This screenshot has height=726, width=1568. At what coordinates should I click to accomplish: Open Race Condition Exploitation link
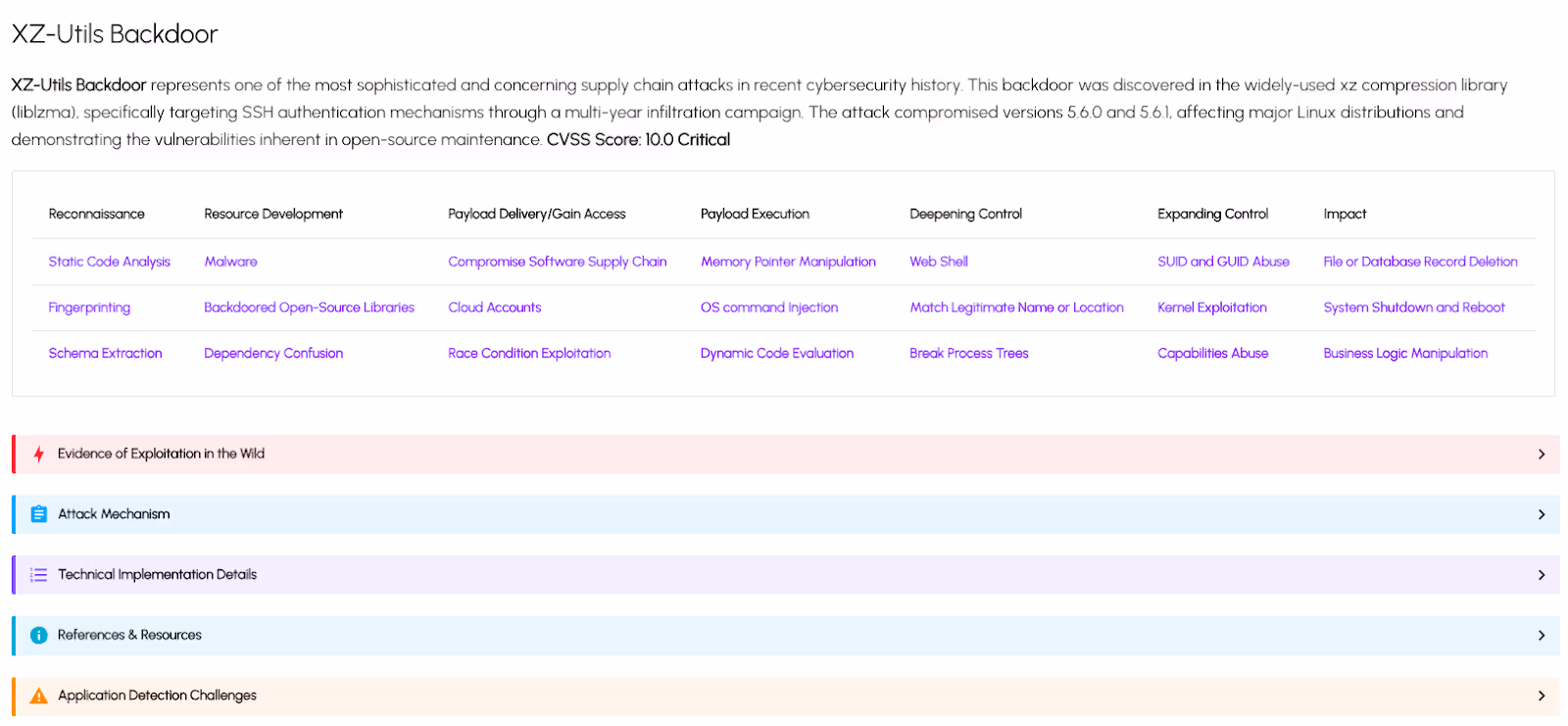529,354
